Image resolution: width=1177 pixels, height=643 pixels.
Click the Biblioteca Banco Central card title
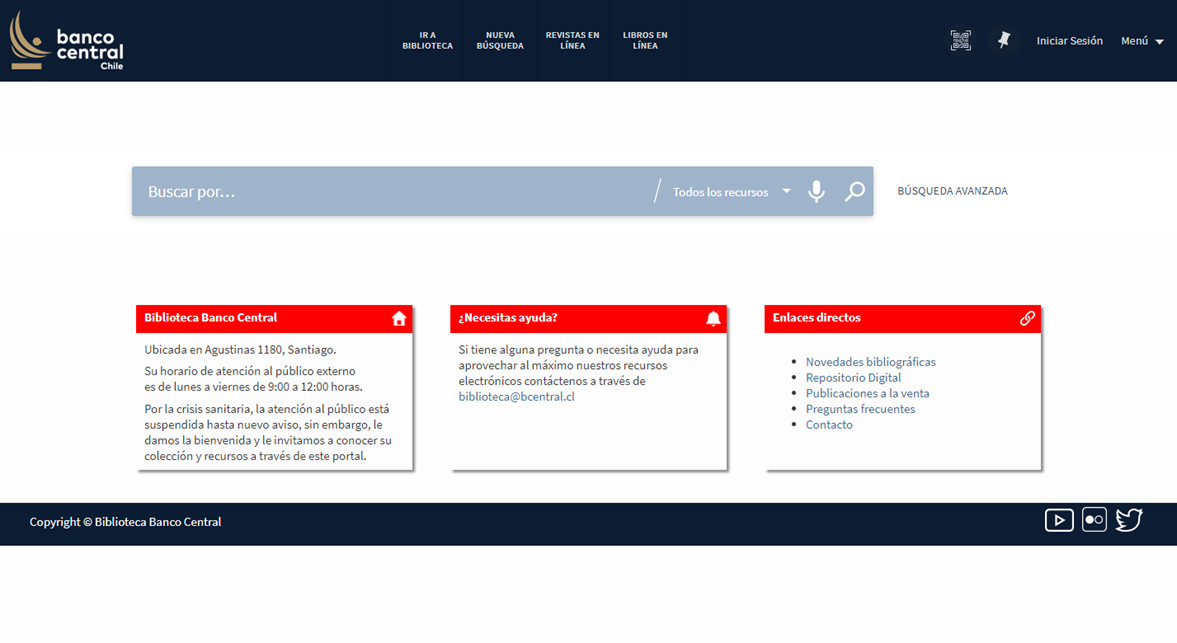tap(210, 318)
